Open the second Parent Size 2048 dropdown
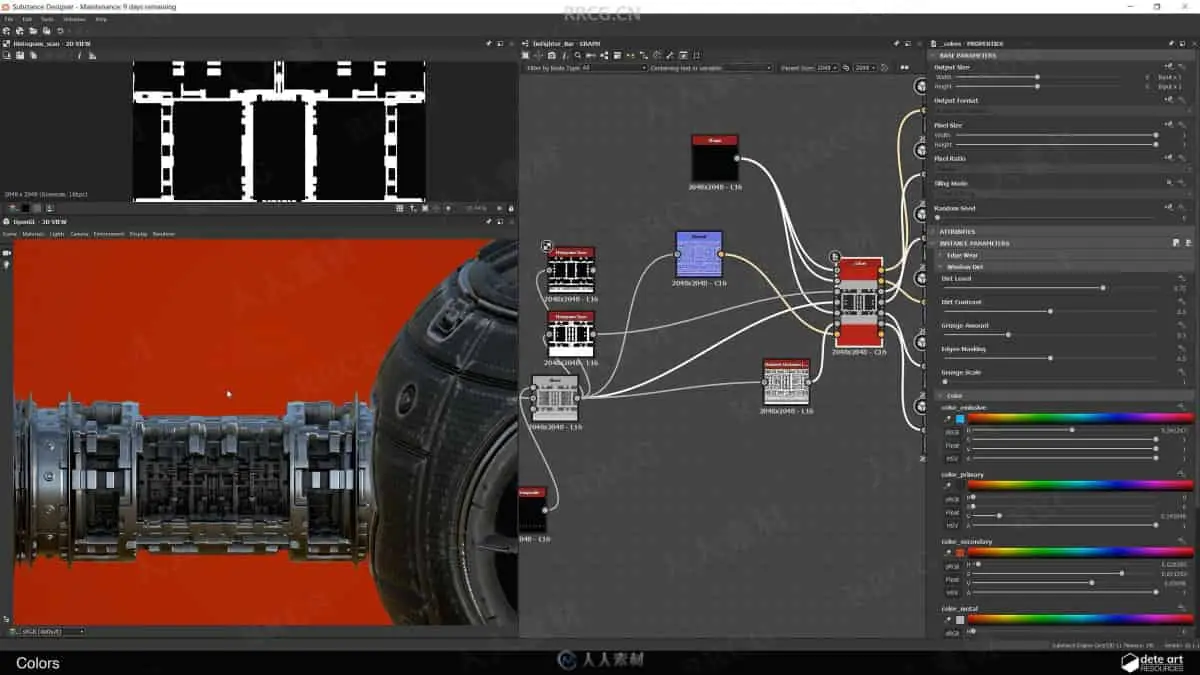 [865, 68]
